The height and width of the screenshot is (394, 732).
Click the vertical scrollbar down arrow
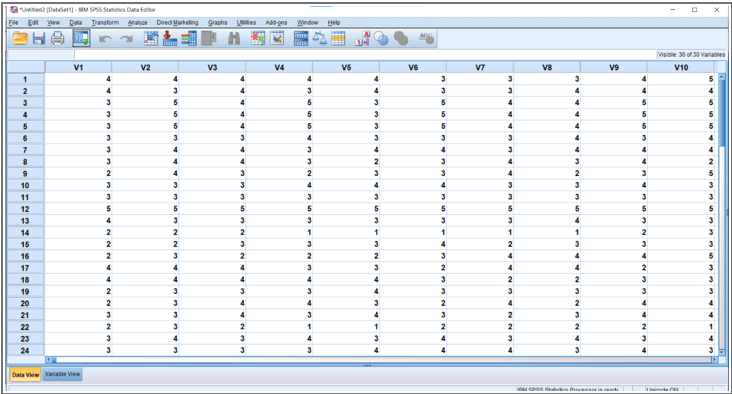[x=722, y=352]
